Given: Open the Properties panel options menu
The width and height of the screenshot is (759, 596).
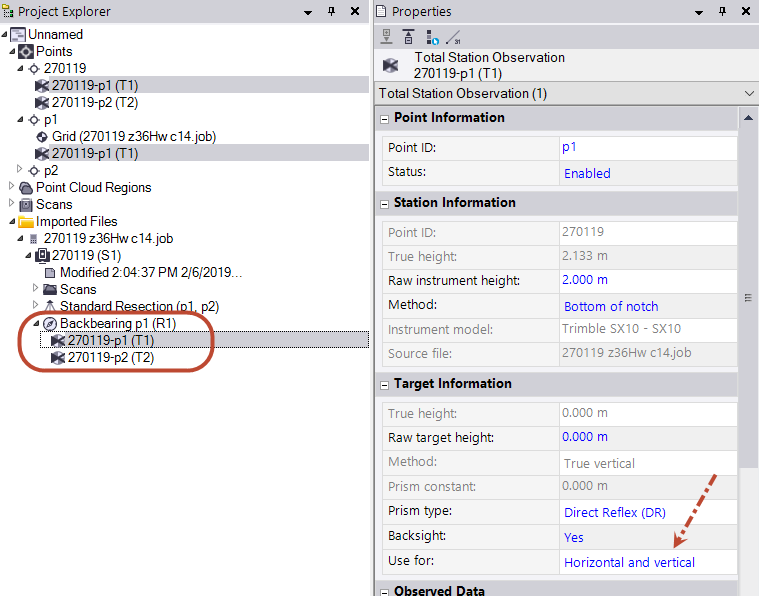Looking at the screenshot, I should click(699, 13).
